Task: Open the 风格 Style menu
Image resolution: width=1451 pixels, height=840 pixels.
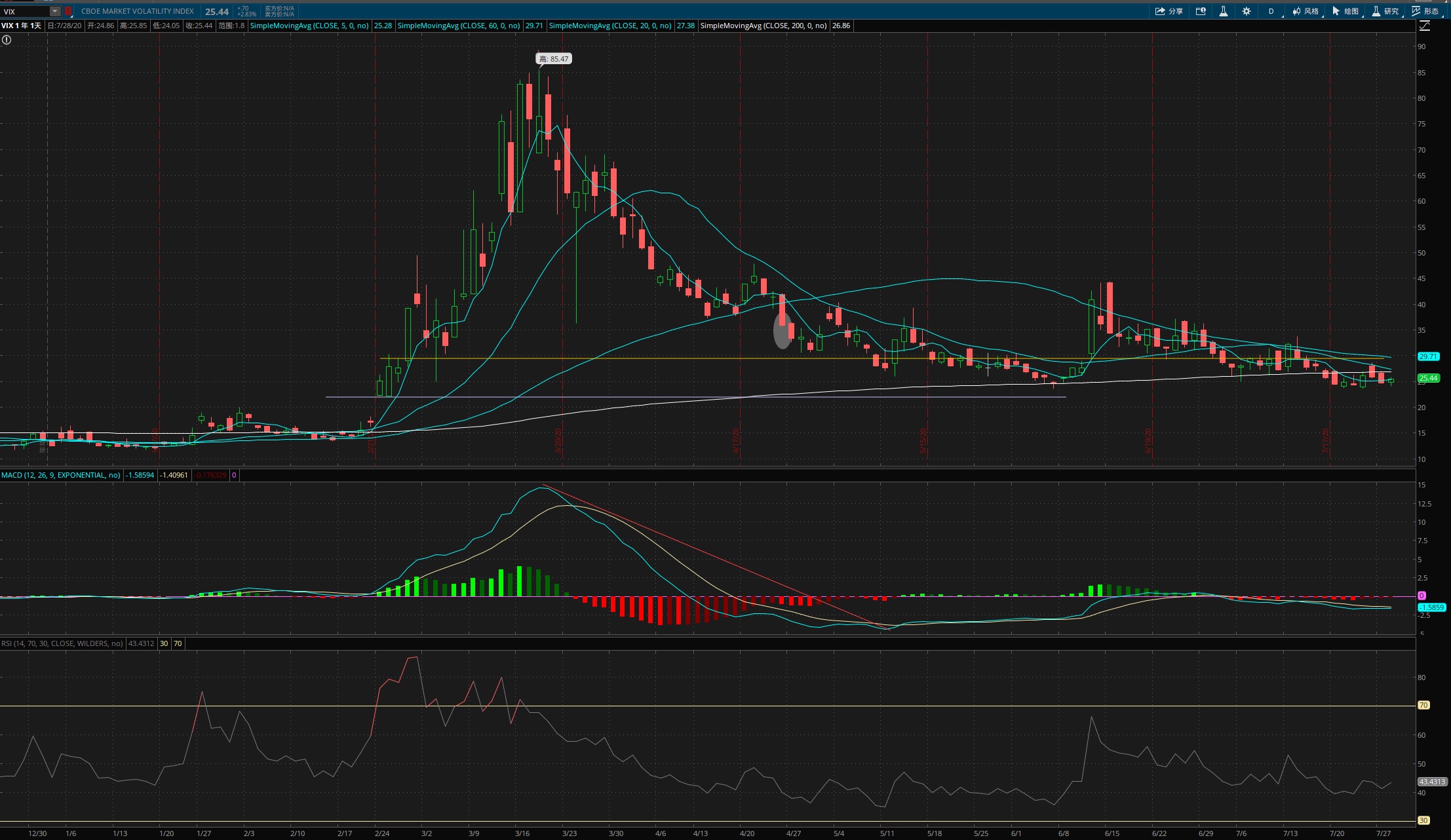Action: (1306, 11)
